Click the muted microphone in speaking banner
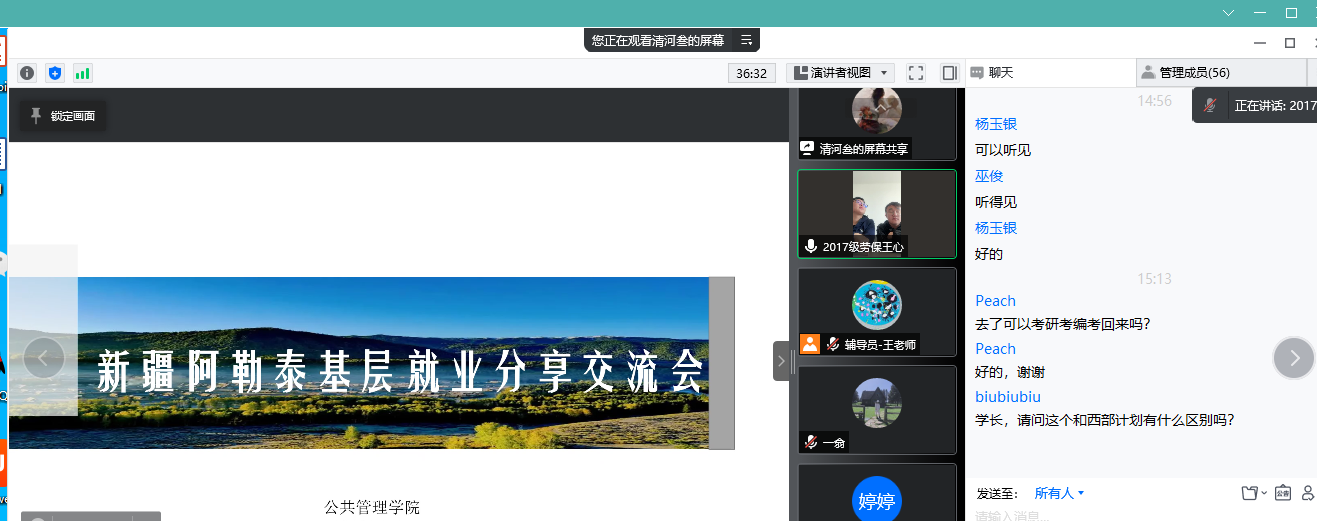This screenshot has width=1317, height=521. (1210, 105)
